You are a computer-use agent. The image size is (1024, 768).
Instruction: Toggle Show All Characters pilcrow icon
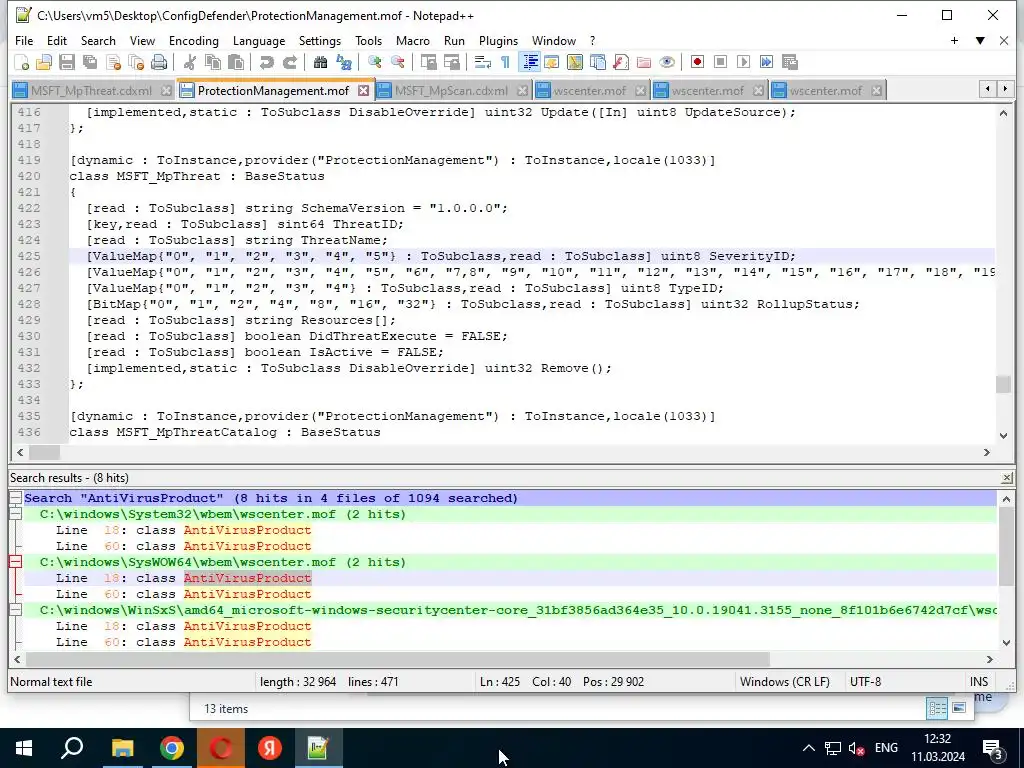[505, 62]
